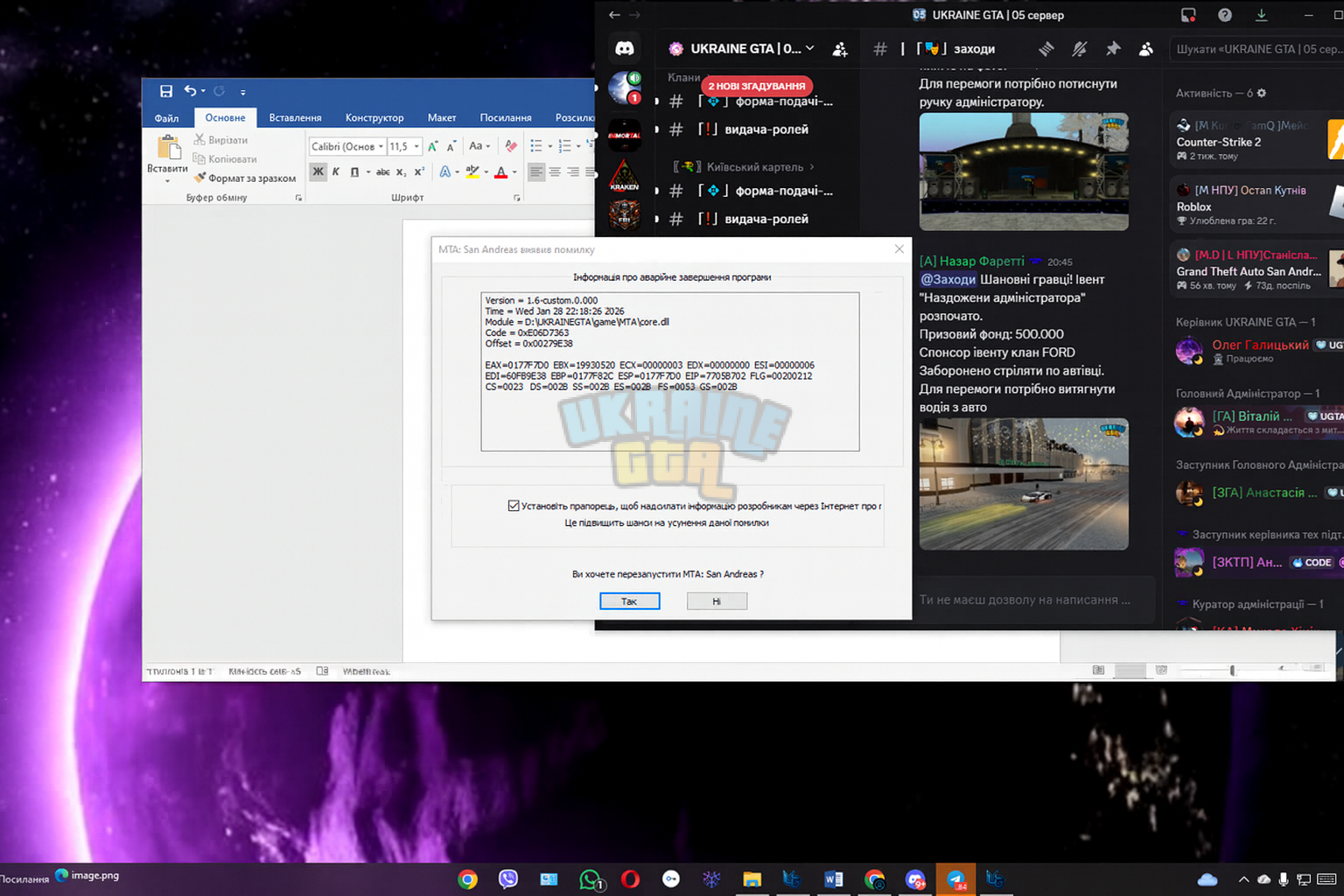1344x896 pixels.
Task: Toggle numbered list in Word
Action: 564,146
